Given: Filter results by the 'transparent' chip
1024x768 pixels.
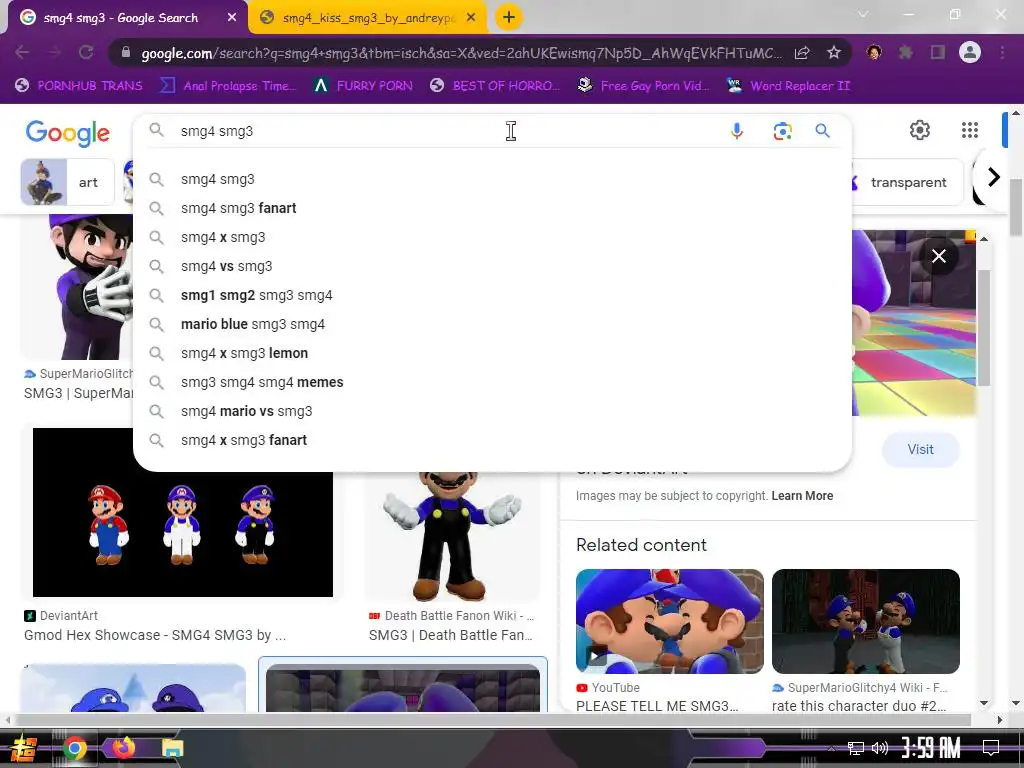Looking at the screenshot, I should tap(908, 182).
